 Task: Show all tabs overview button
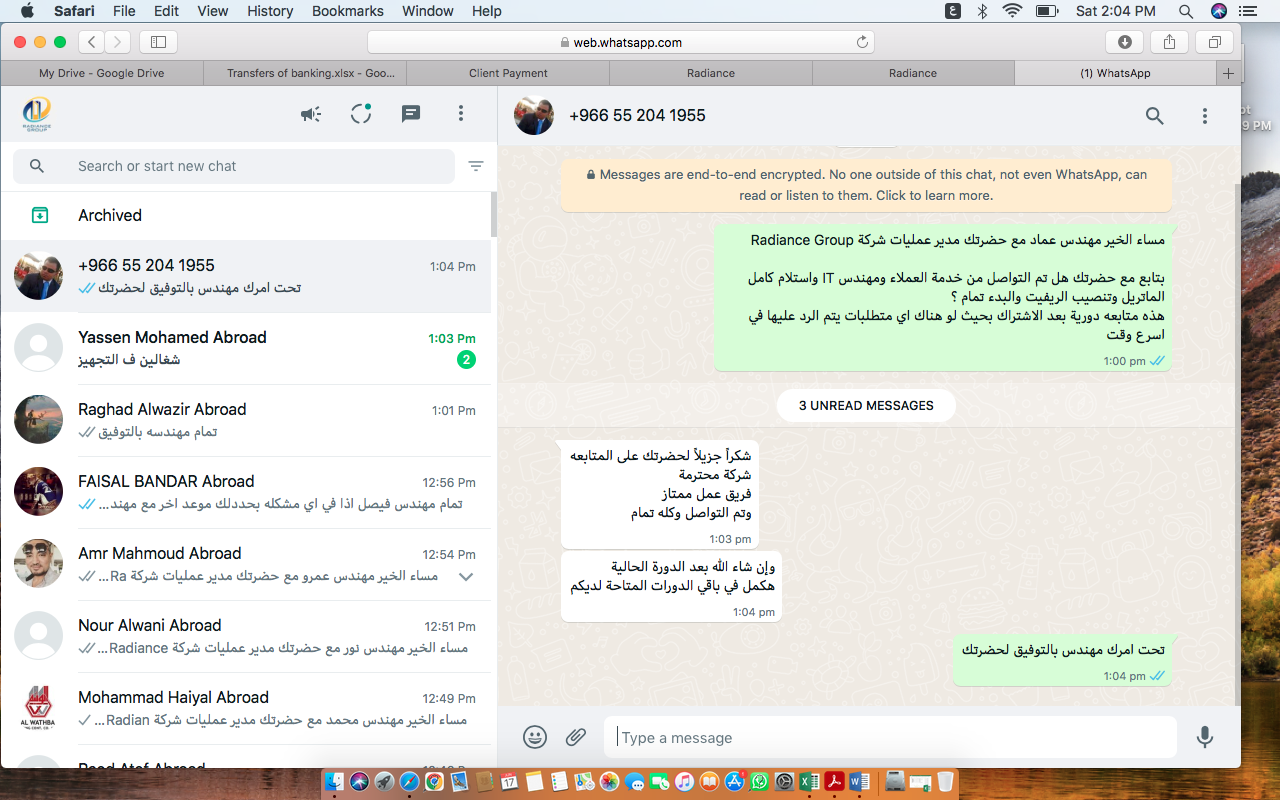[1214, 42]
